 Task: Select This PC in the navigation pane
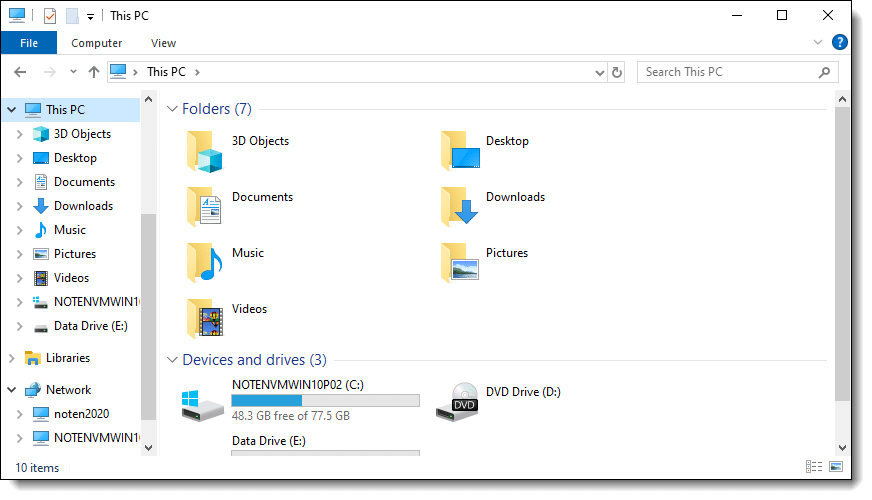[65, 110]
